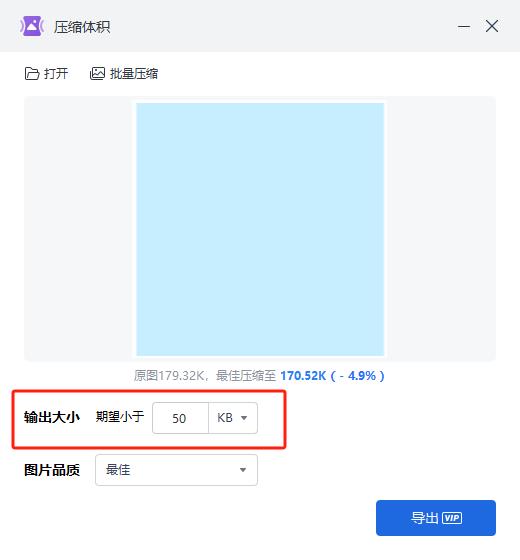Click the arrow beside KB unit
This screenshot has height=560, width=520.
244,418
